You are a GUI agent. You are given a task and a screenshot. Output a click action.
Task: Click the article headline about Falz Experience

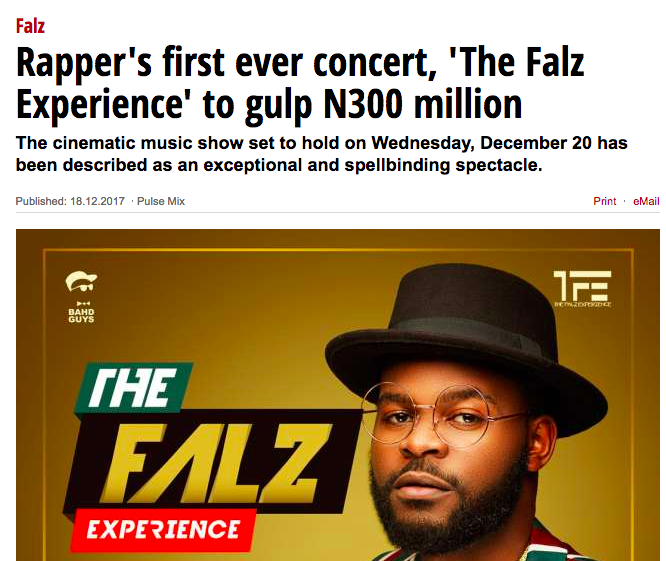300,83
